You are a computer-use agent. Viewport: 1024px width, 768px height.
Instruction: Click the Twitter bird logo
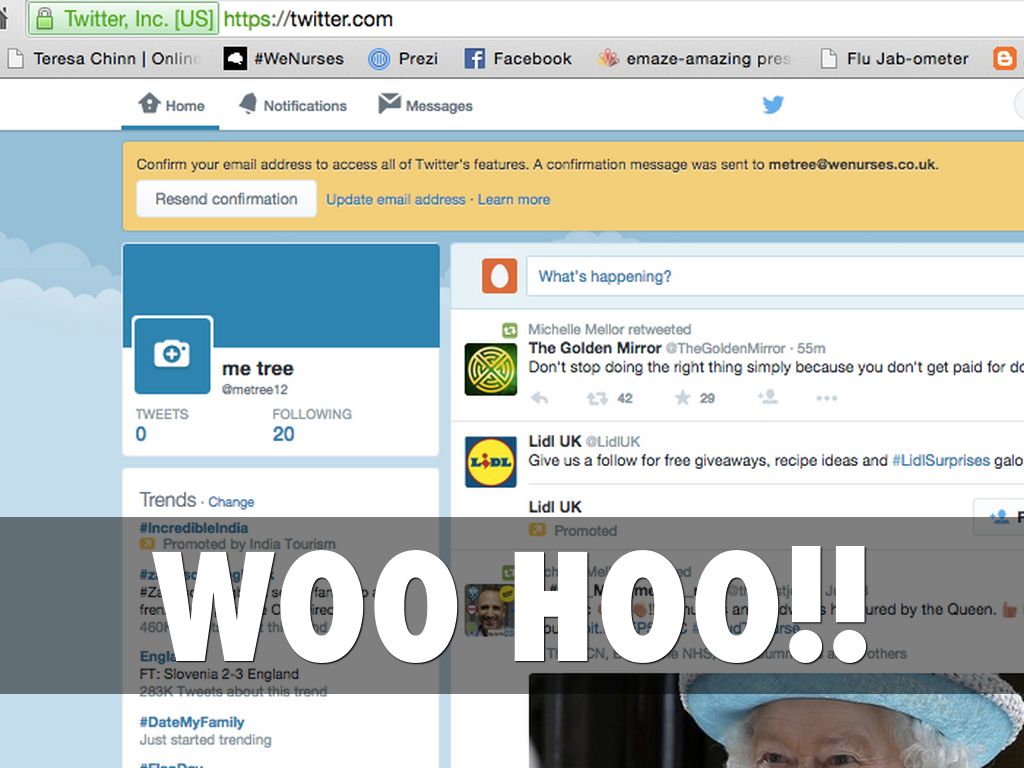(x=773, y=105)
